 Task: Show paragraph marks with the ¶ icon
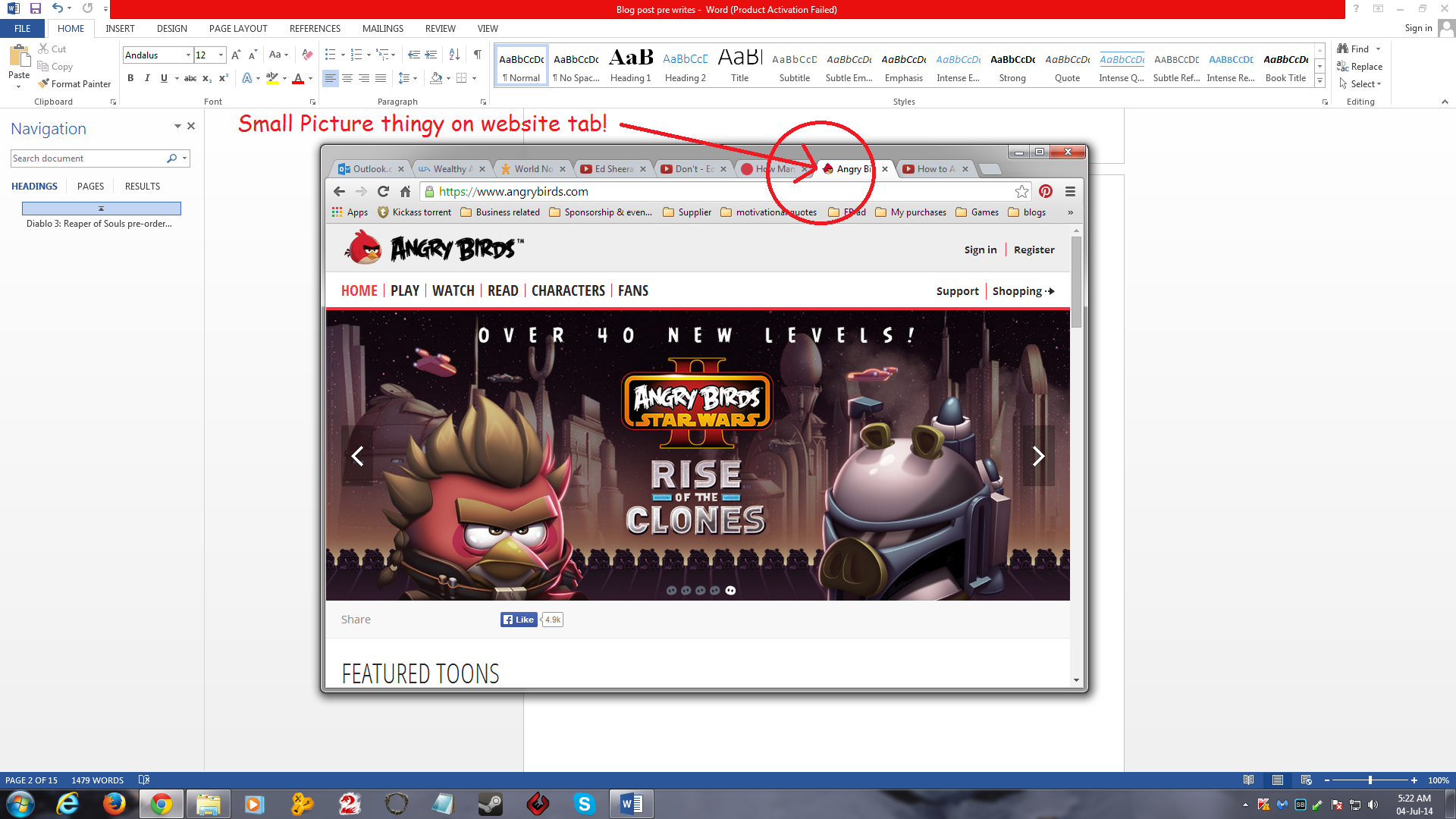click(x=477, y=55)
